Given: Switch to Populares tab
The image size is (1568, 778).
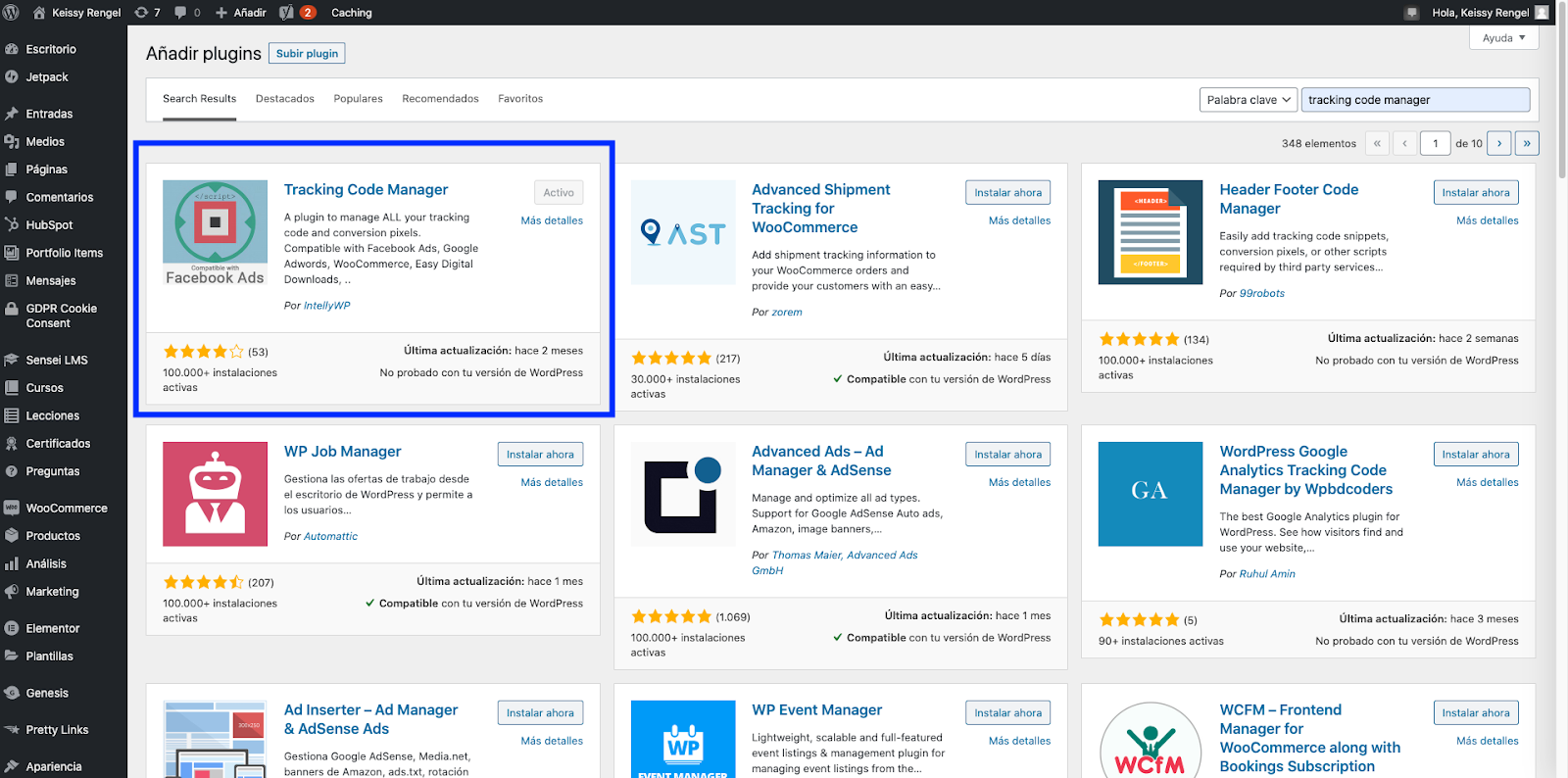Looking at the screenshot, I should click(x=358, y=99).
